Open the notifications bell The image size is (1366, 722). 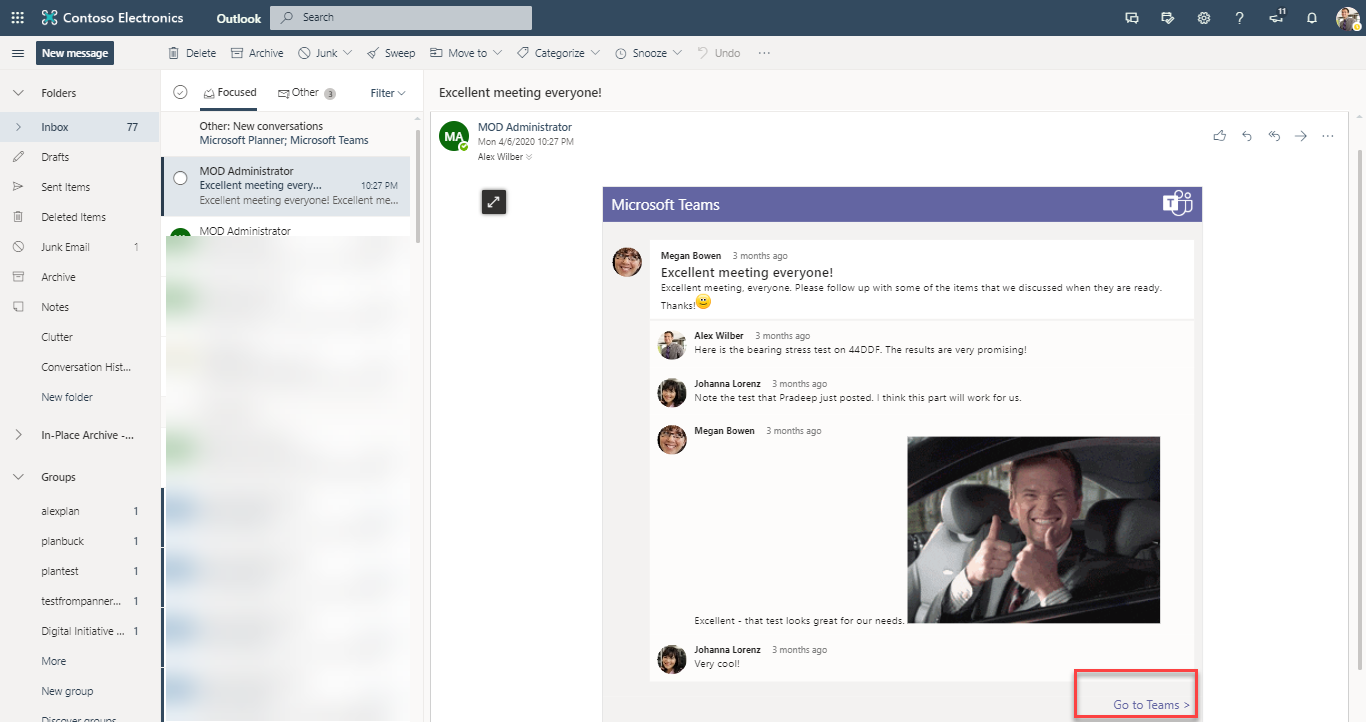click(x=1312, y=18)
